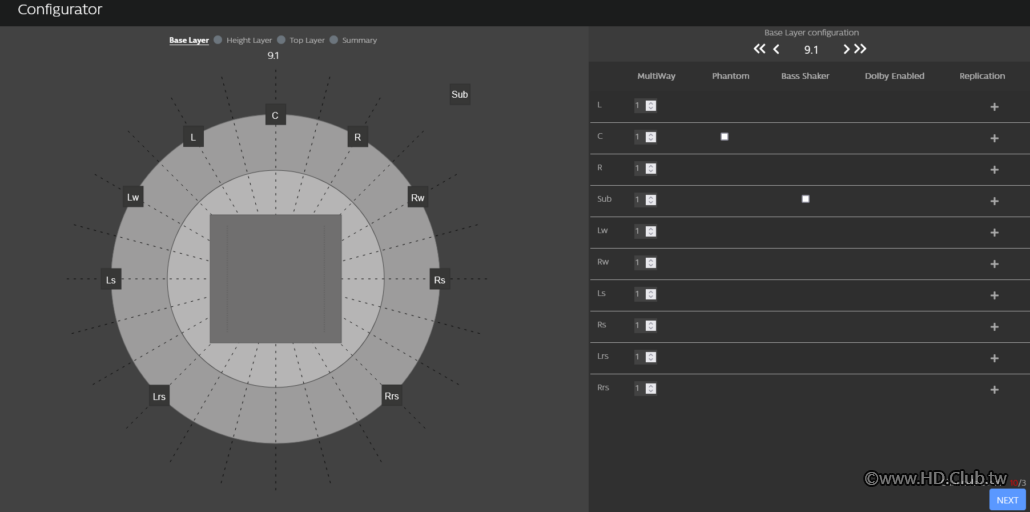The height and width of the screenshot is (512, 1030).
Task: Enable Phantom checkbox for C channel
Action: pos(725,137)
